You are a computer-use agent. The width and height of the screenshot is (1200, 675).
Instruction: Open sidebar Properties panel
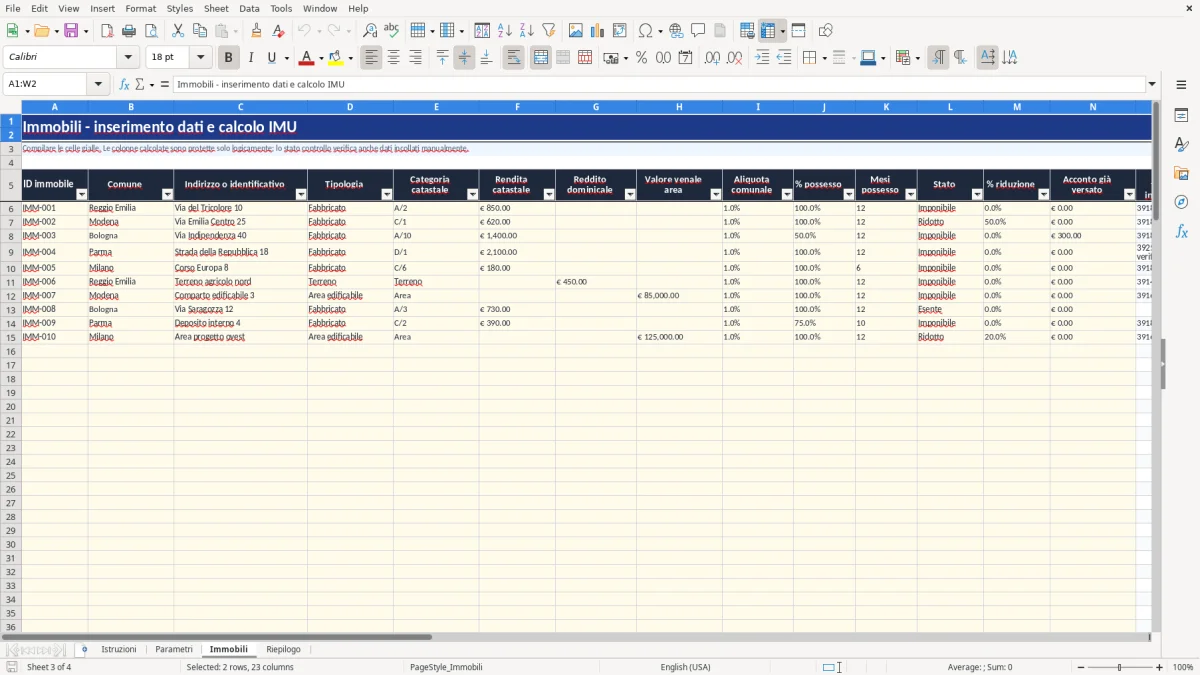(x=1181, y=116)
